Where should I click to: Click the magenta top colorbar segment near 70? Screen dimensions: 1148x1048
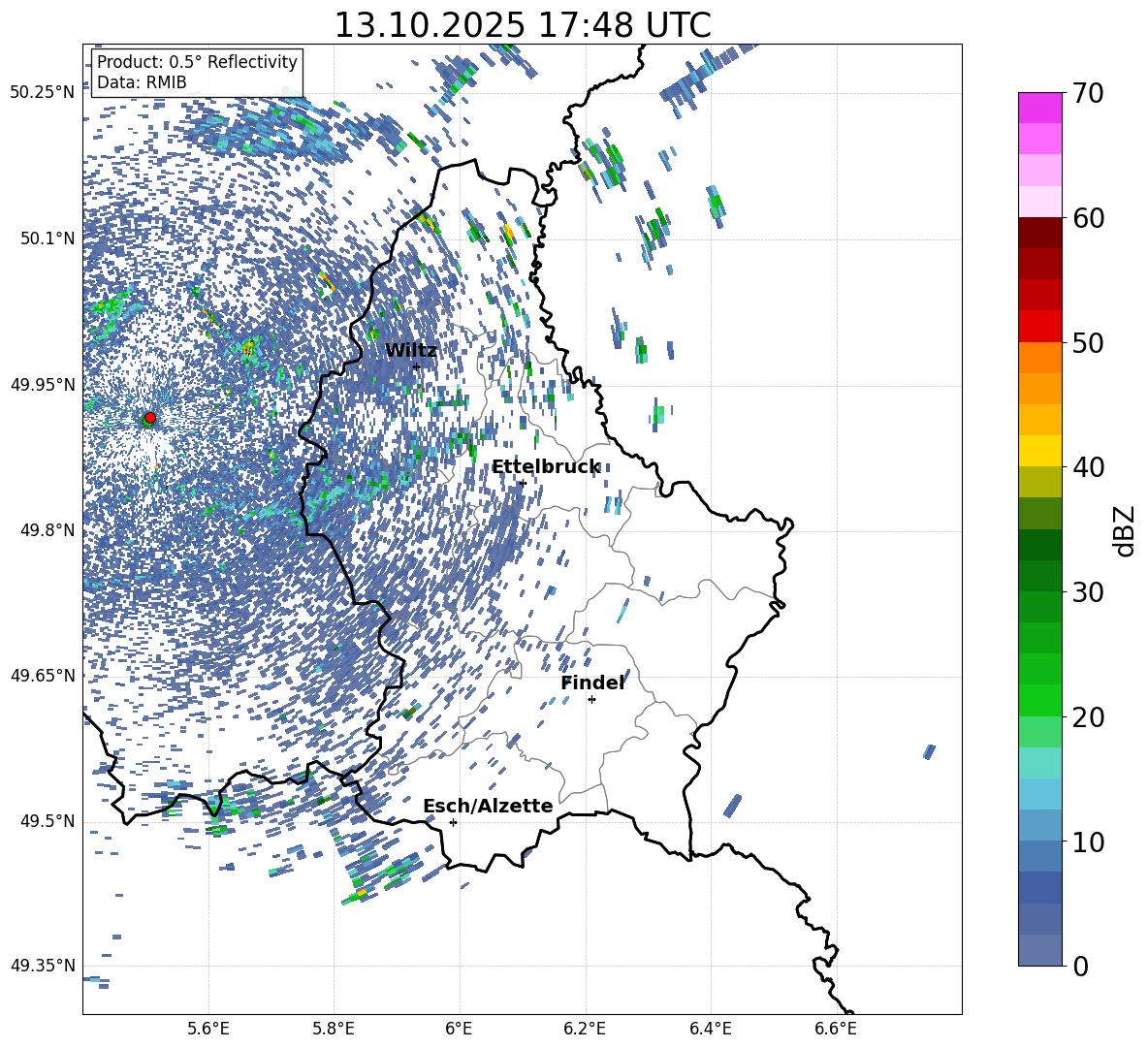tap(1039, 108)
